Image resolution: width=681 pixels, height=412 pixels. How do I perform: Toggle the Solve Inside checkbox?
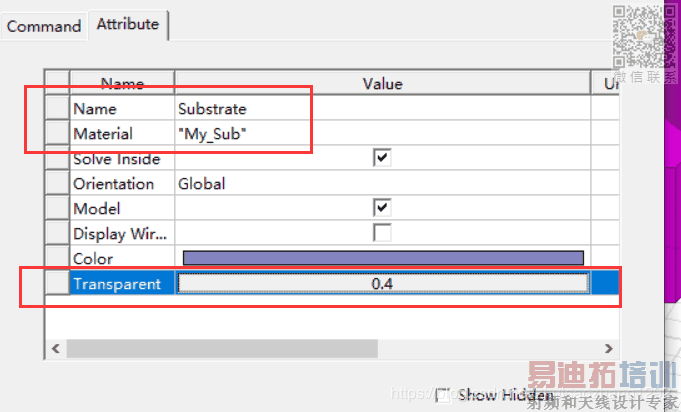click(x=382, y=158)
